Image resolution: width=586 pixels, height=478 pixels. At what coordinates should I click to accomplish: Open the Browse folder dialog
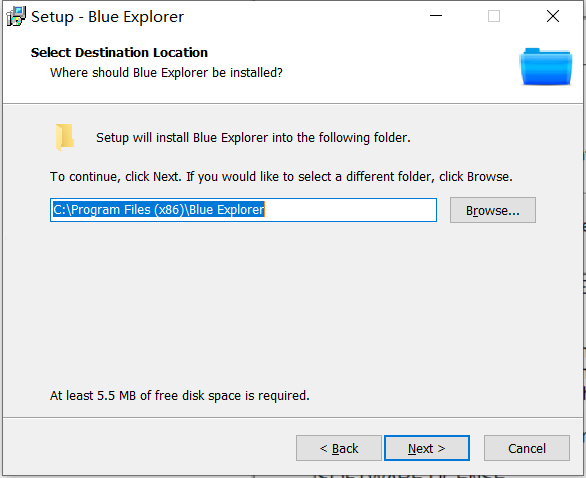493,210
